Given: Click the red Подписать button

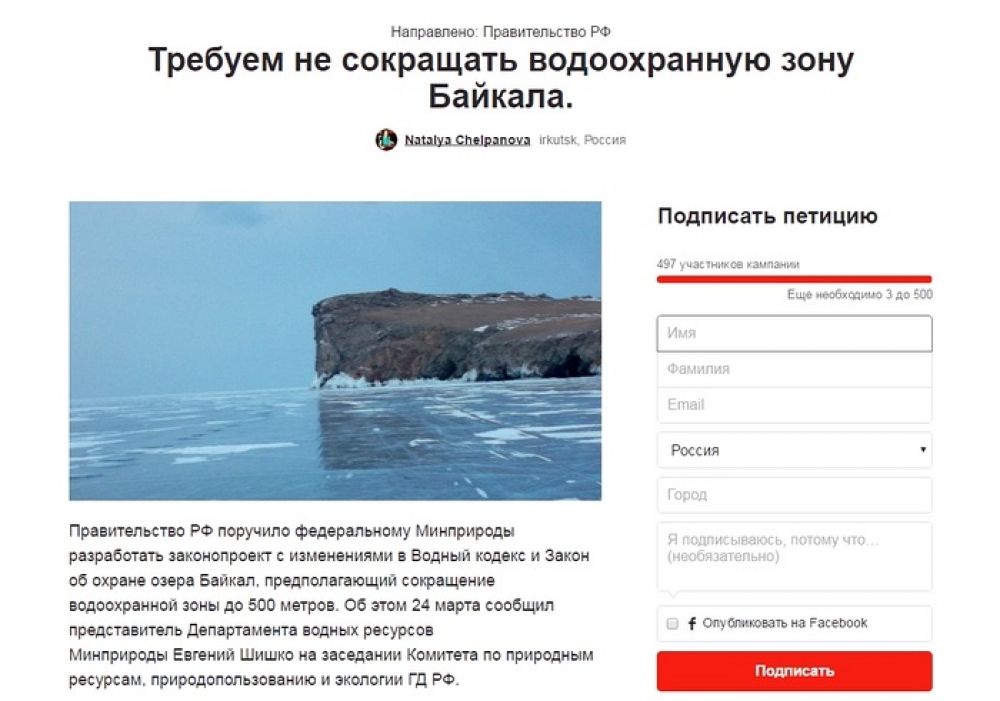Looking at the screenshot, I should click(794, 670).
